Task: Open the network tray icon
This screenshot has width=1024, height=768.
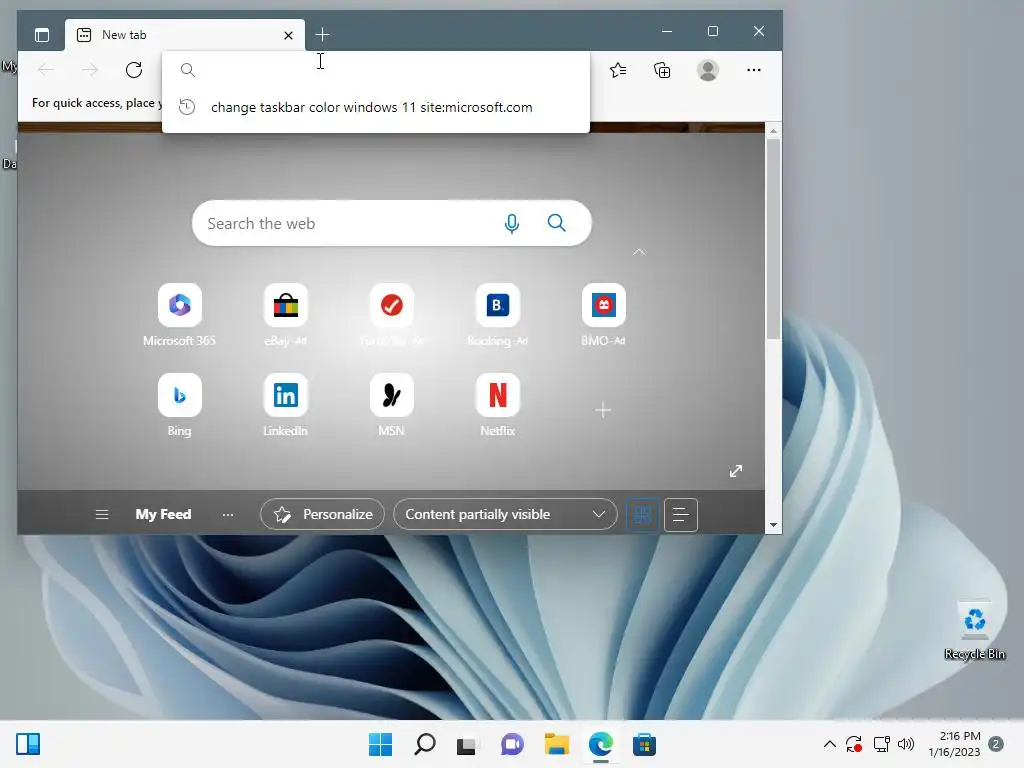Action: [x=882, y=744]
